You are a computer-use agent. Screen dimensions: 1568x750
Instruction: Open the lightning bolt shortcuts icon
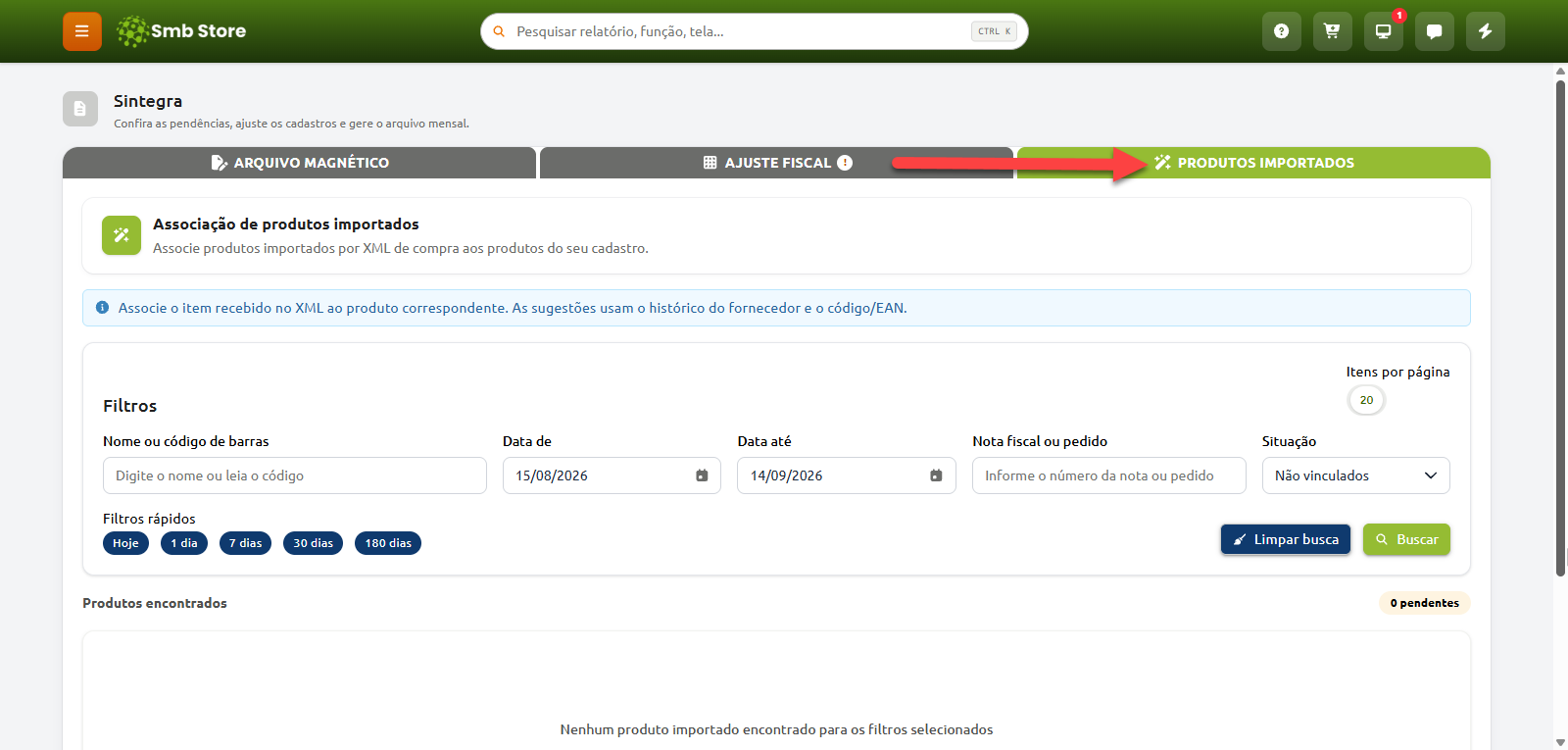[1486, 31]
